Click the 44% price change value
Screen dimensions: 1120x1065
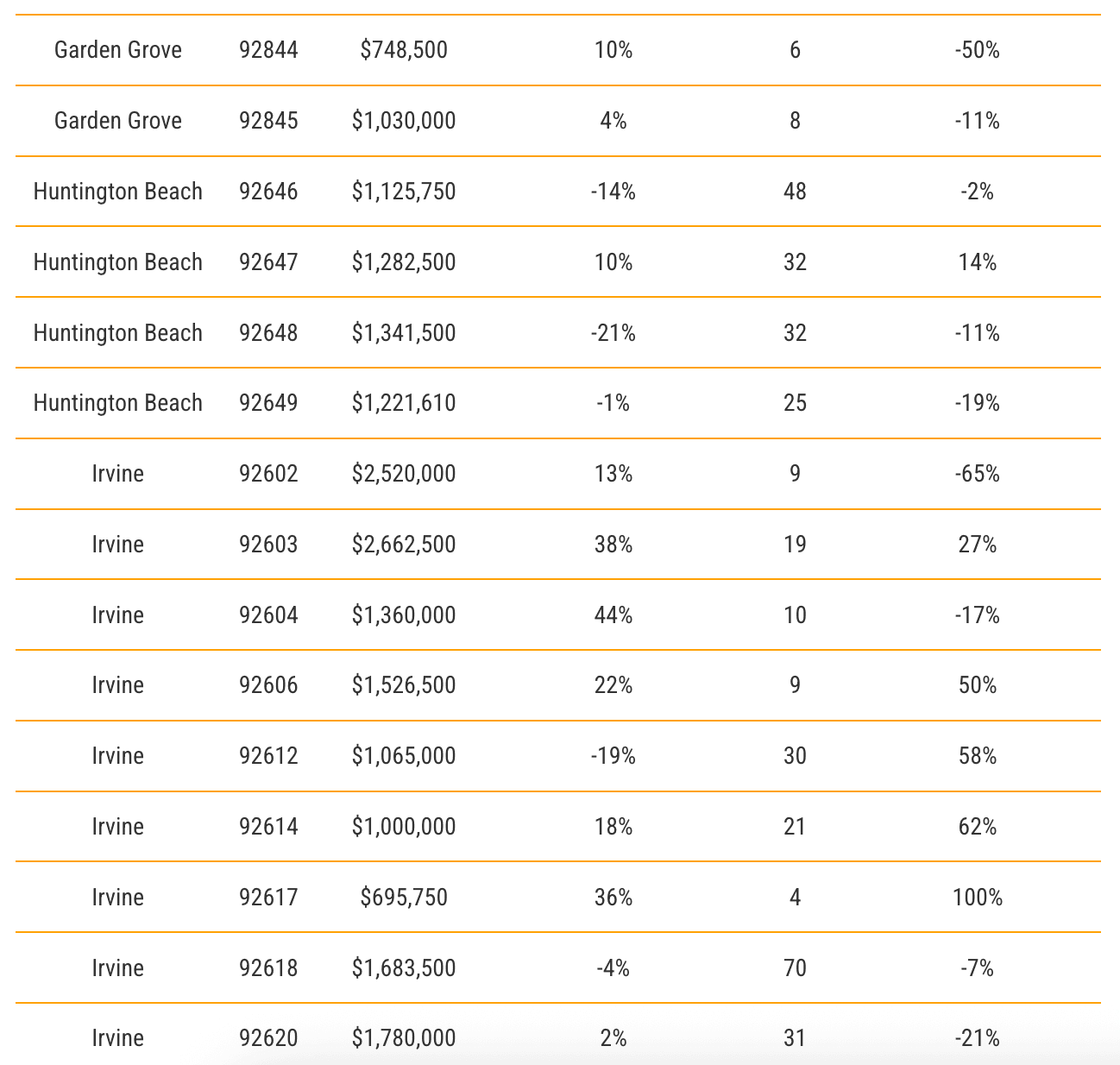pos(613,615)
